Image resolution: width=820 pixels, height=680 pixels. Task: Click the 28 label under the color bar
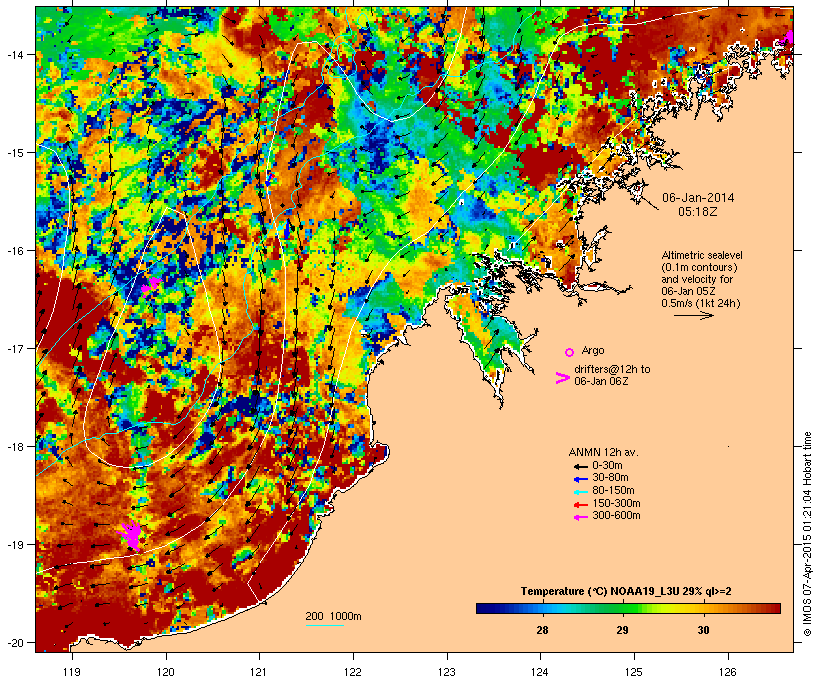542,630
